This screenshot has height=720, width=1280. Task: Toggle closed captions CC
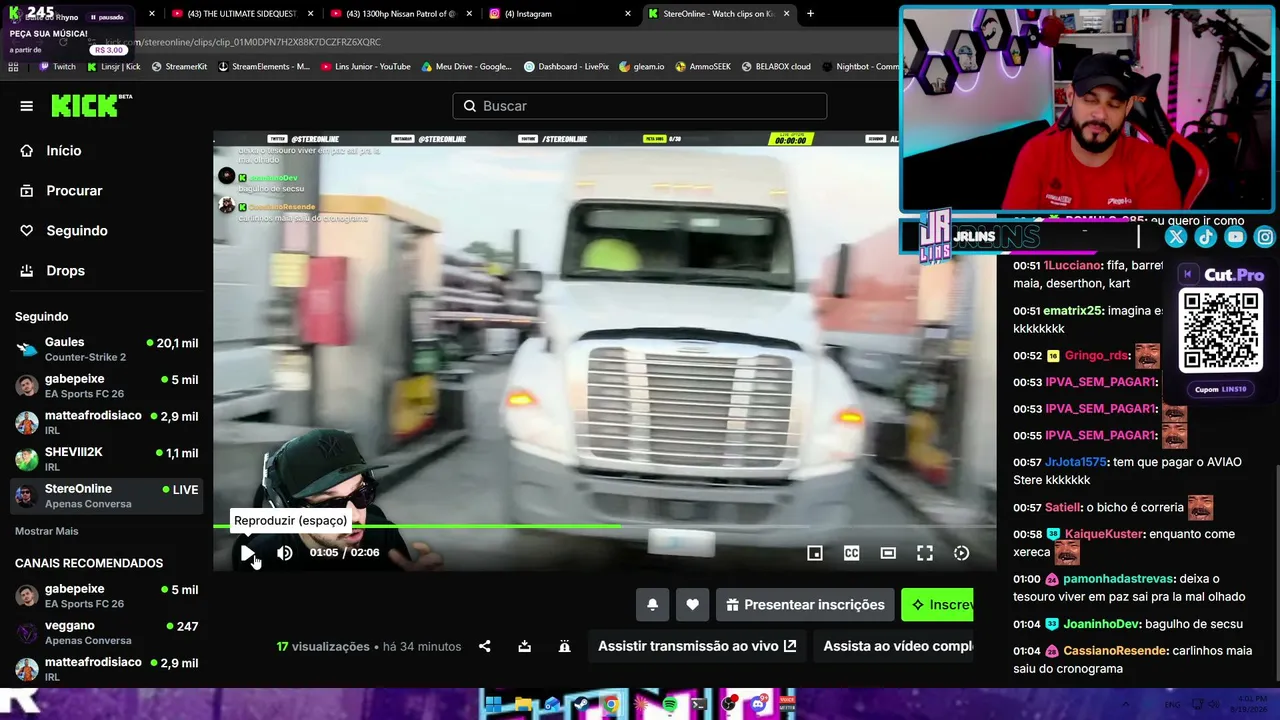point(852,553)
